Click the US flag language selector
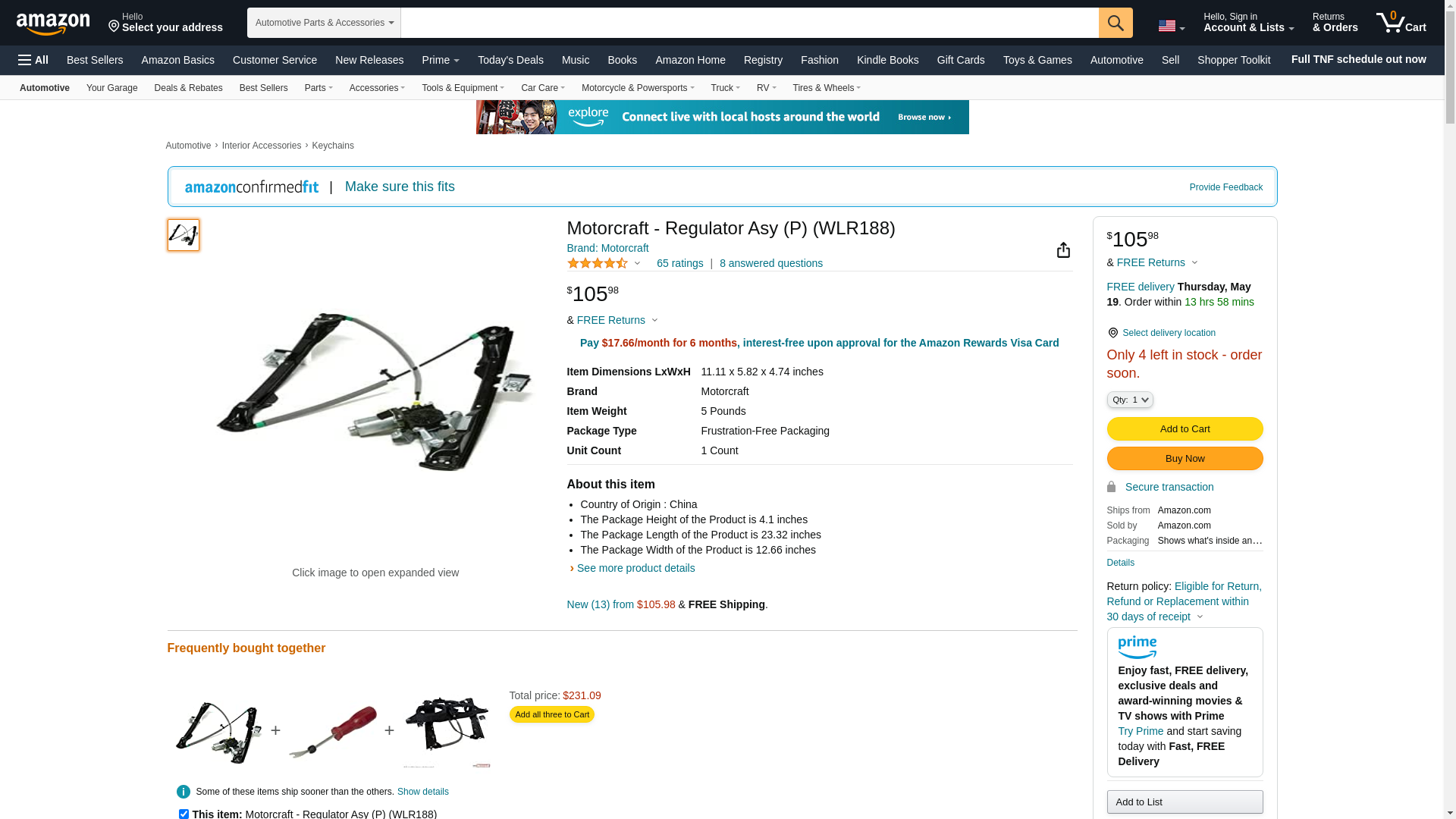The width and height of the screenshot is (1456, 819). point(1172,26)
